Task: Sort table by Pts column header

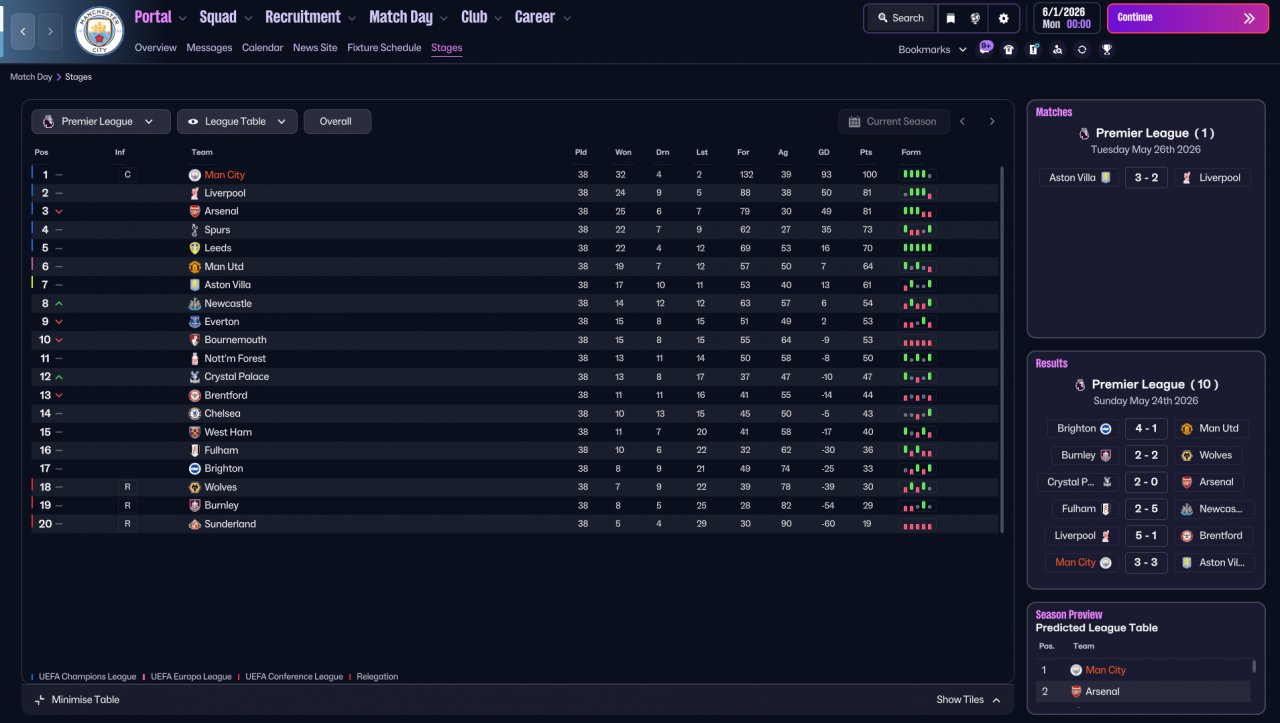Action: point(866,152)
